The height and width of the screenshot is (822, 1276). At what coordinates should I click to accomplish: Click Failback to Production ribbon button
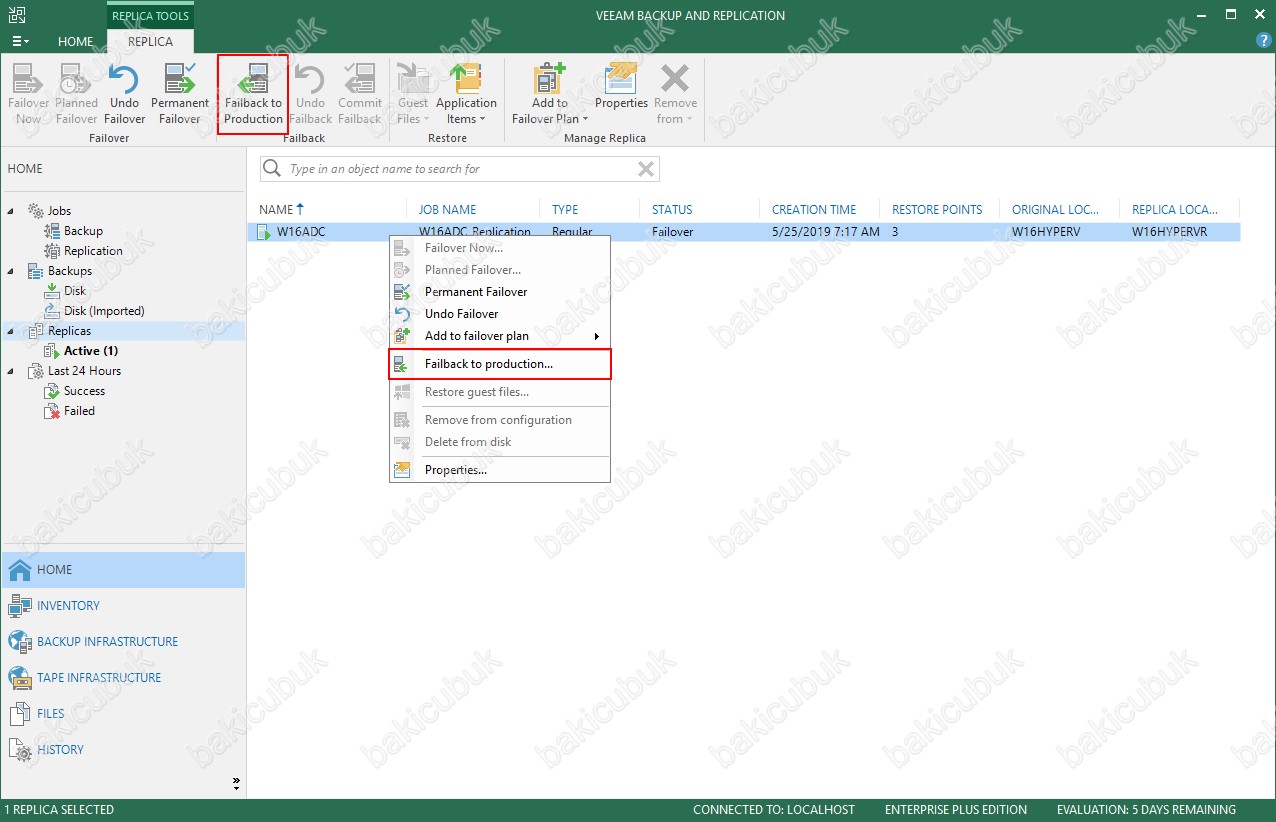[x=253, y=94]
